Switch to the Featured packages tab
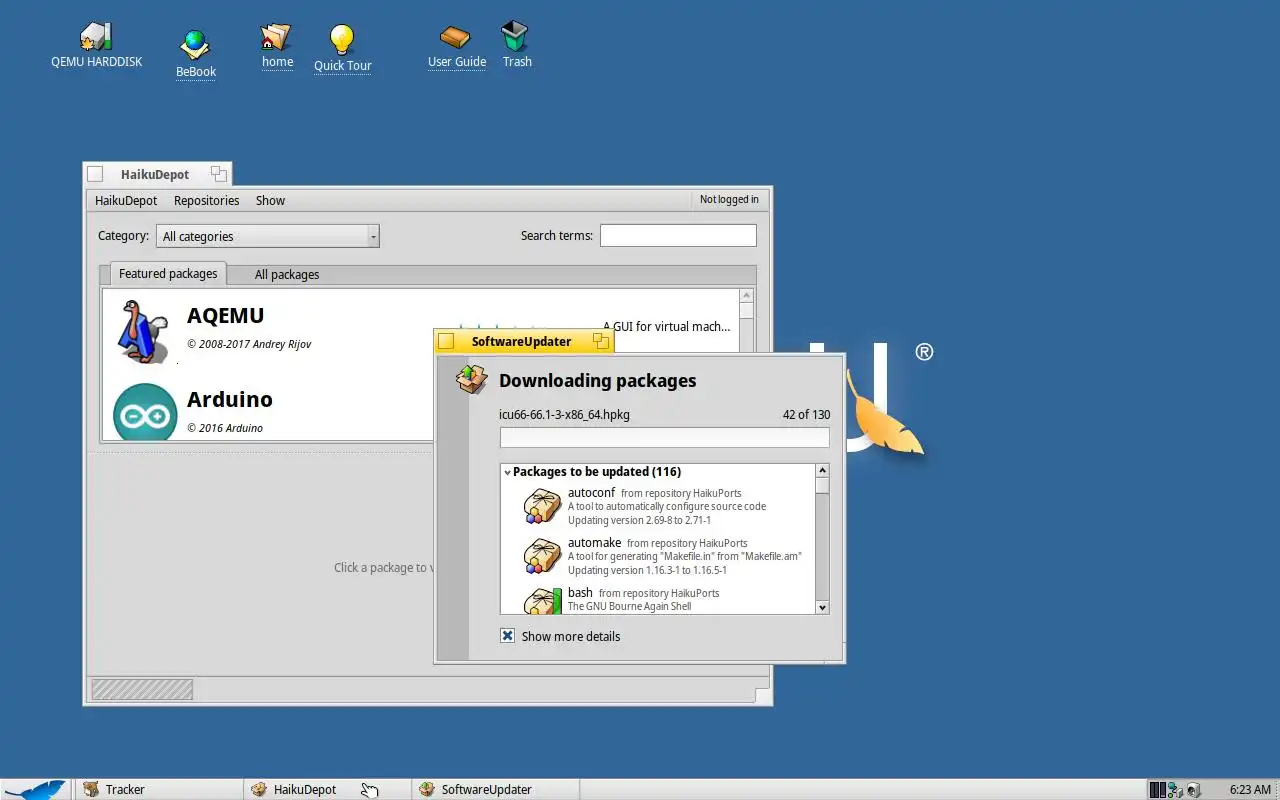The width and height of the screenshot is (1280, 800). 168,273
